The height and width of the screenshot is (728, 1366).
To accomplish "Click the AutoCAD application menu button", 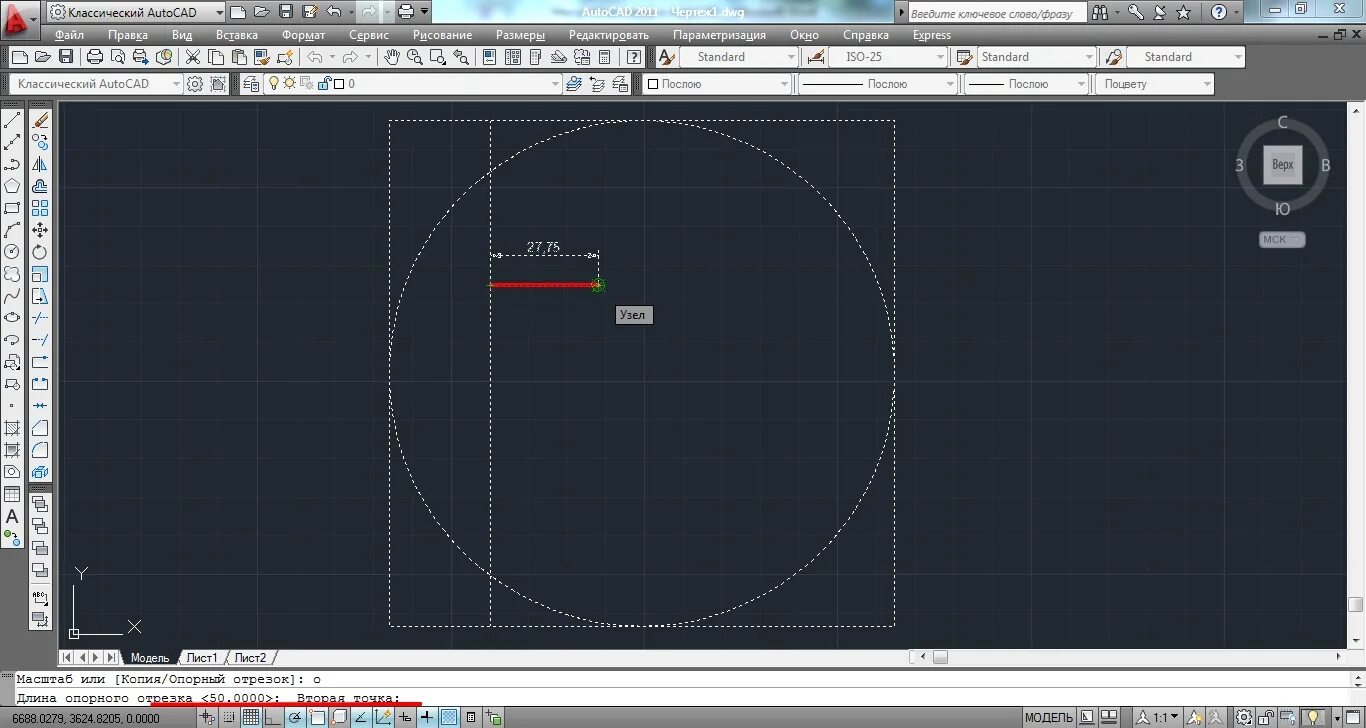I will [19, 19].
